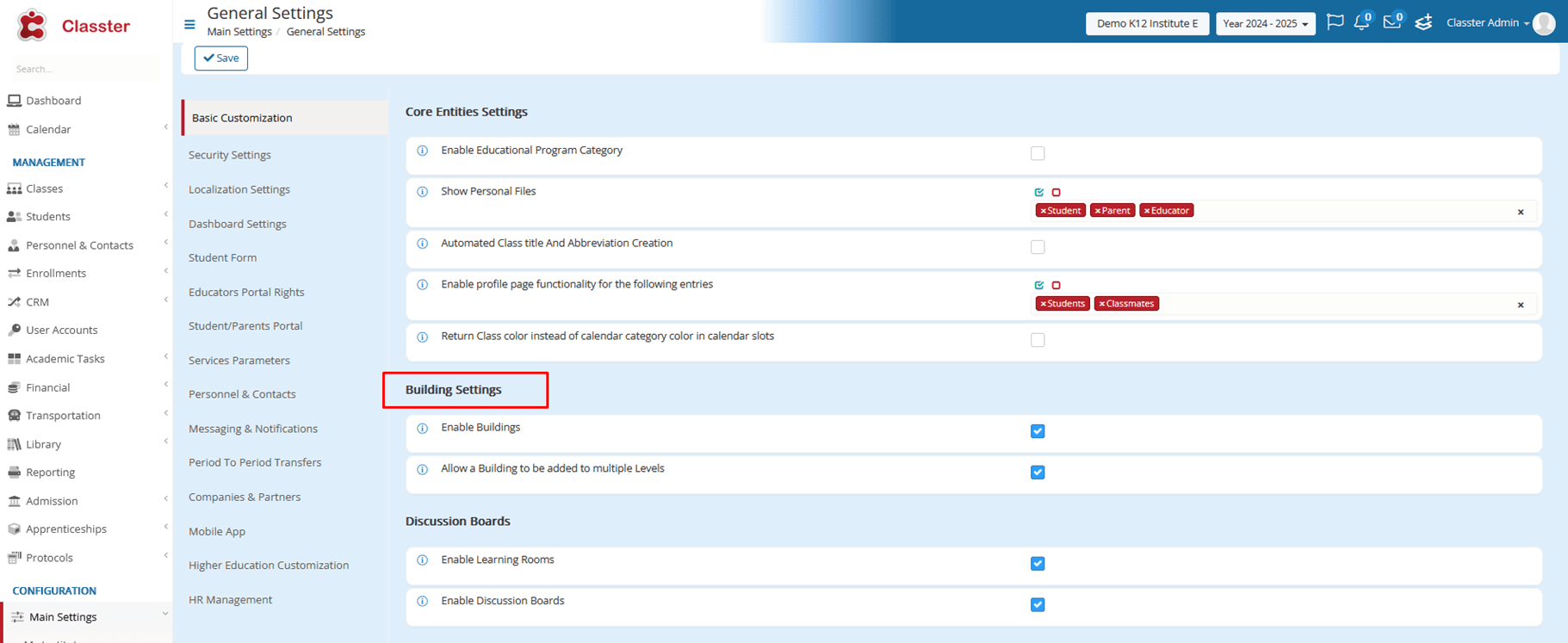The height and width of the screenshot is (643, 1568).
Task: Uncheck Enable Discussion Boards
Action: [1038, 605]
